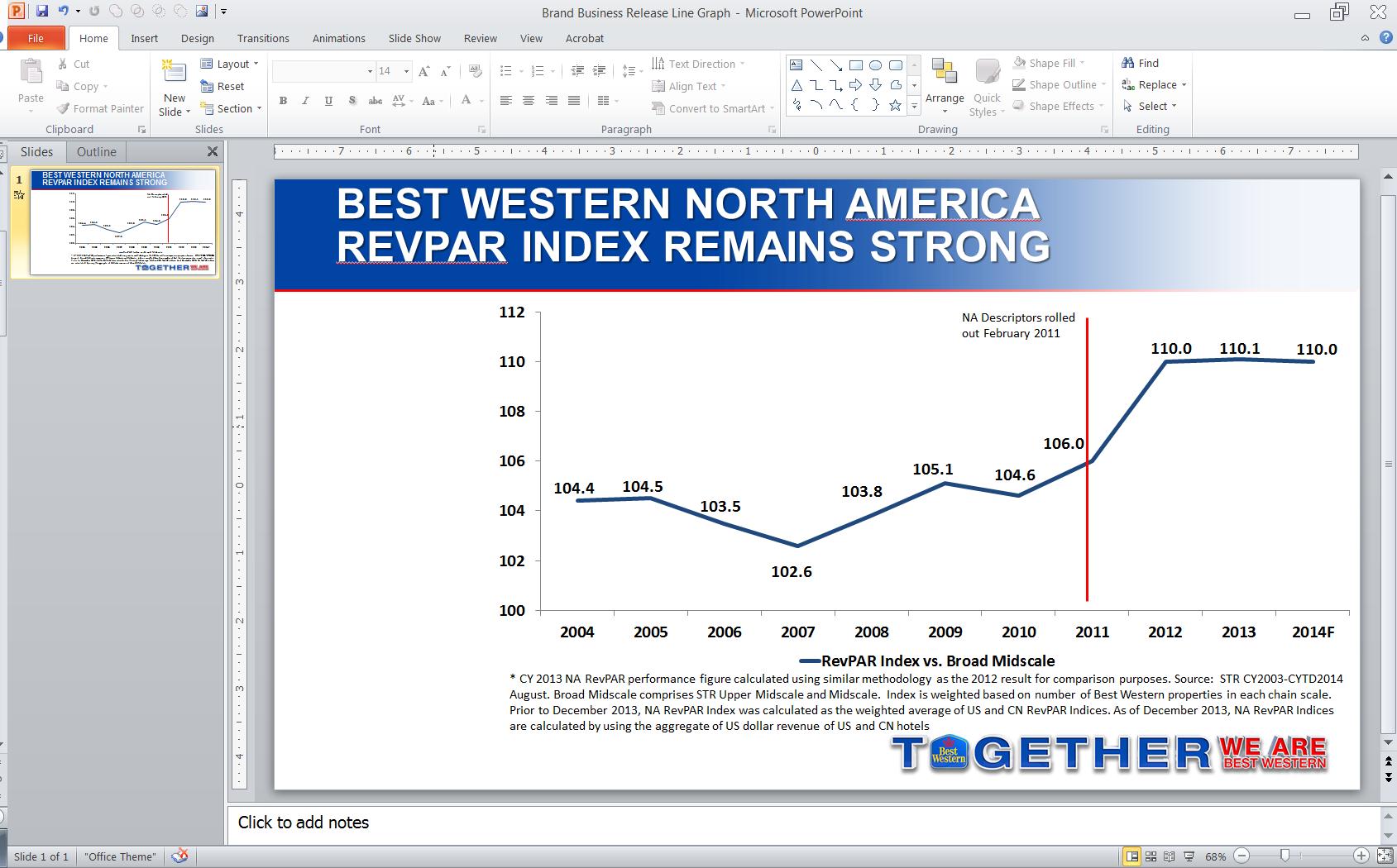Click Convert to SmartArt

point(713,108)
